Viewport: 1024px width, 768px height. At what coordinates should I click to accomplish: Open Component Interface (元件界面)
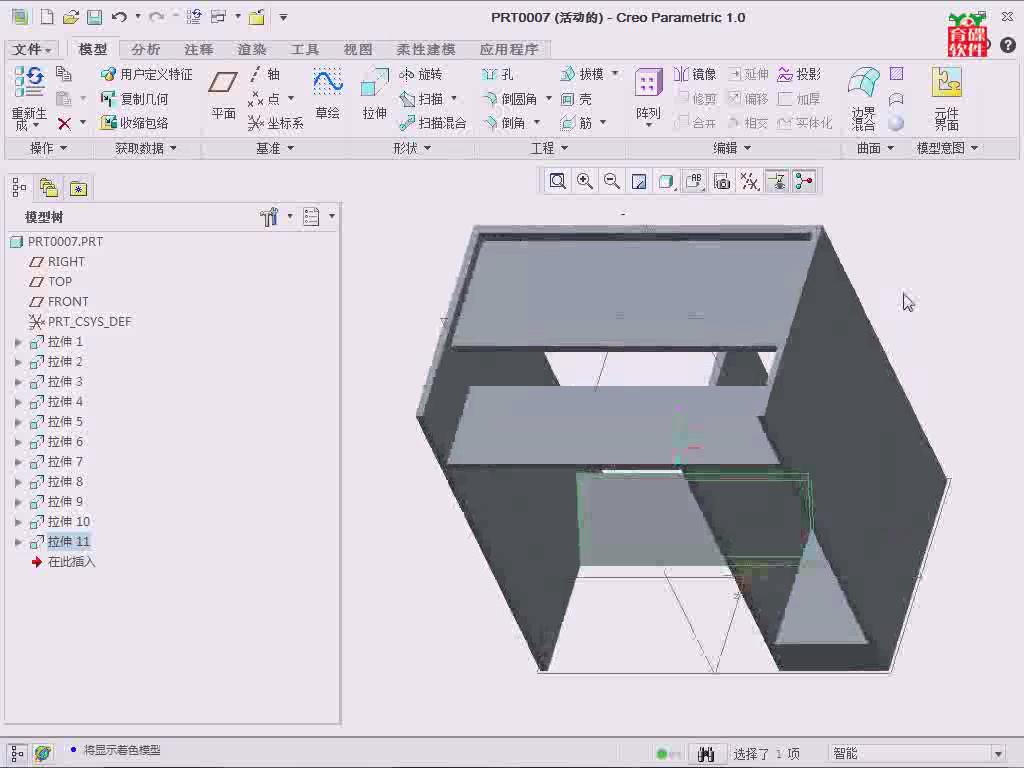946,98
